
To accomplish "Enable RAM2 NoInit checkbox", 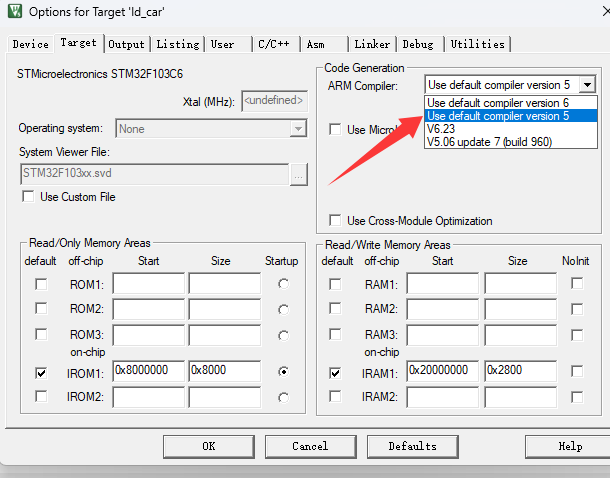I will click(x=577, y=309).
